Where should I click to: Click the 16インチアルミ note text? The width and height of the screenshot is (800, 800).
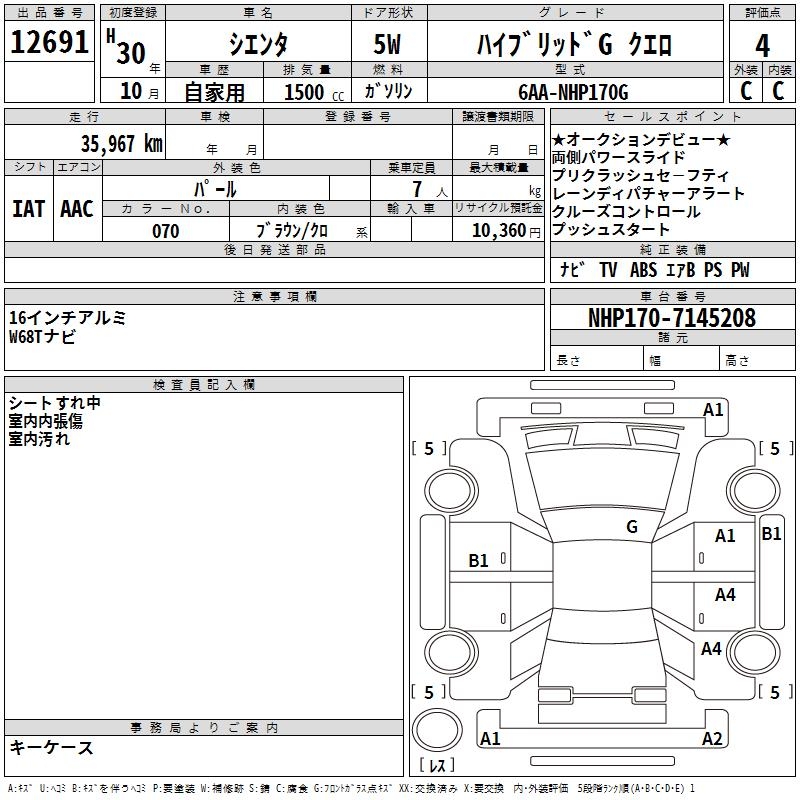67,318
